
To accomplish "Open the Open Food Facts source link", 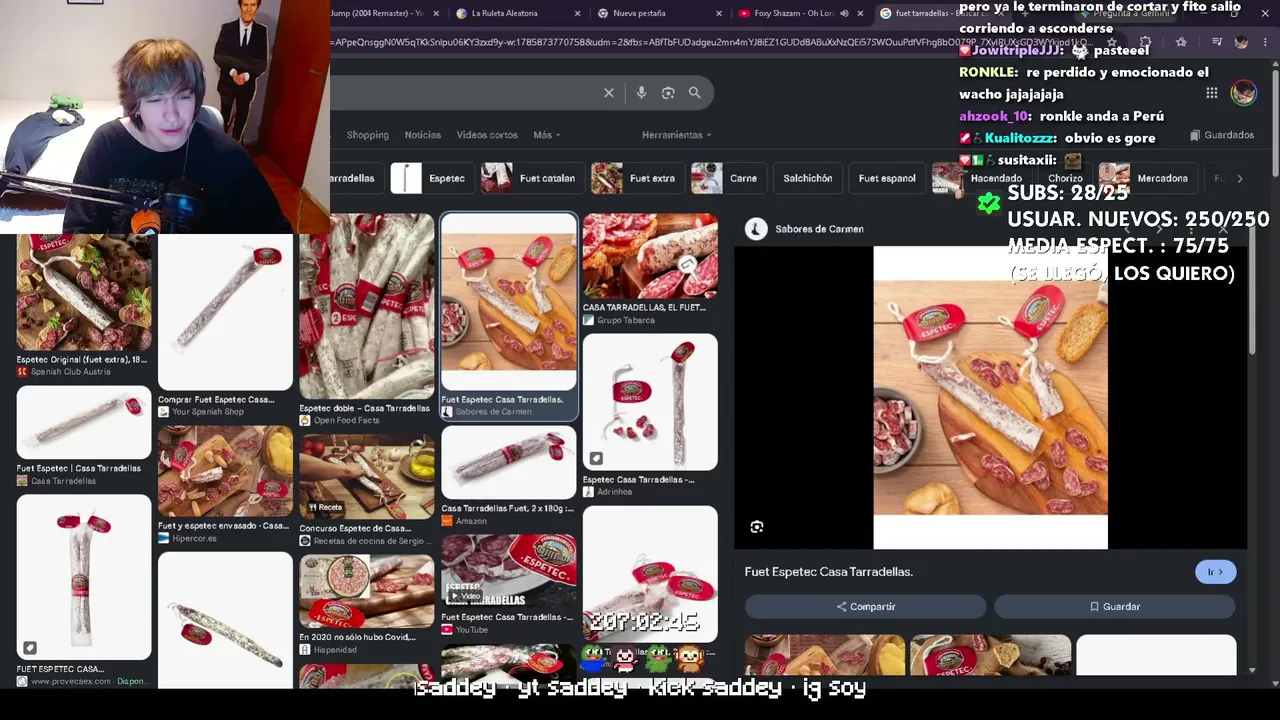I will [x=347, y=420].
